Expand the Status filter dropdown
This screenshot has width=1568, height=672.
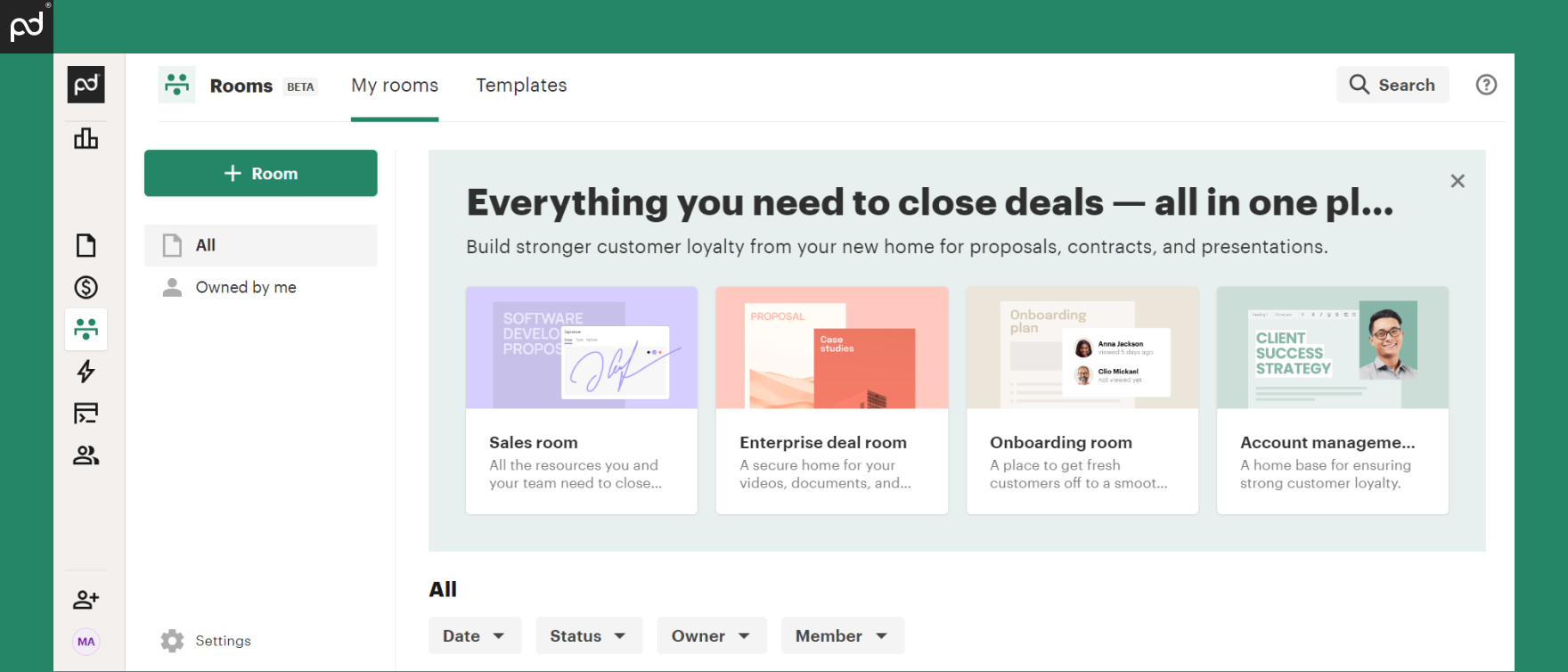(x=588, y=635)
